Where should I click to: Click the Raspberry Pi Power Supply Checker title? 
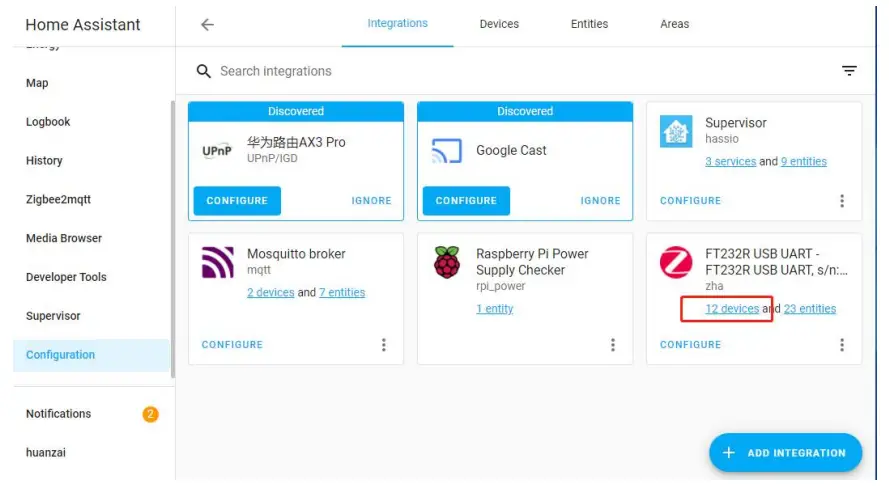532,262
